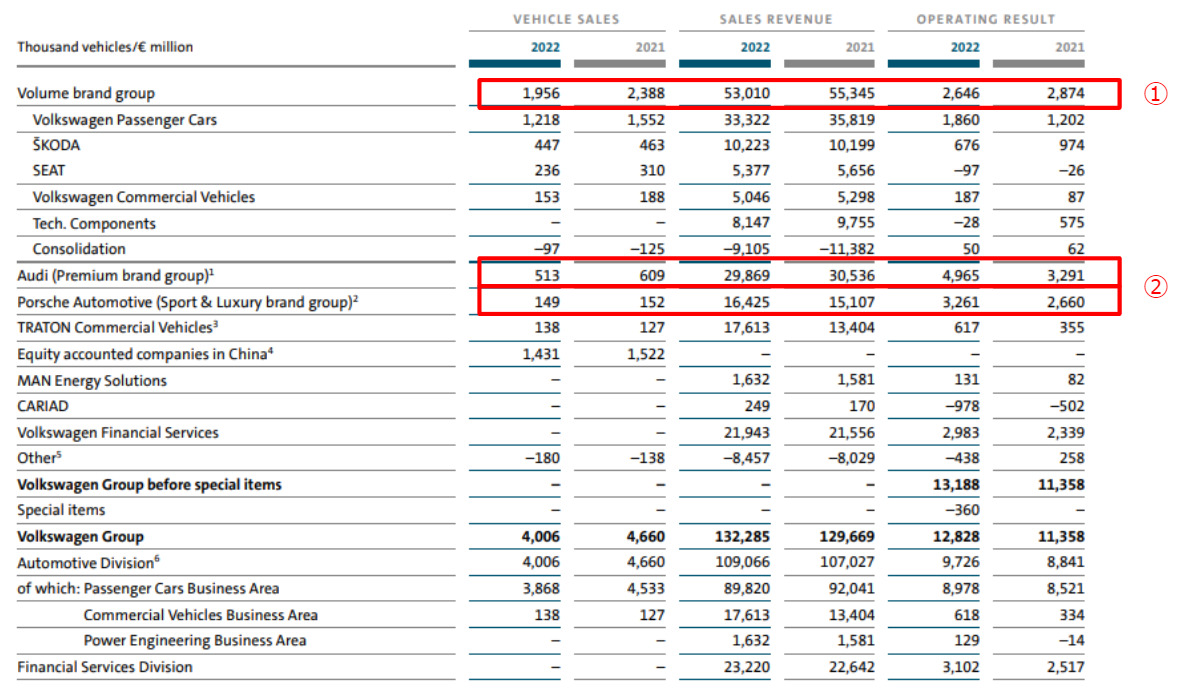1204x698 pixels.
Task: Select the 'SEAT' row label
Action: [49, 171]
